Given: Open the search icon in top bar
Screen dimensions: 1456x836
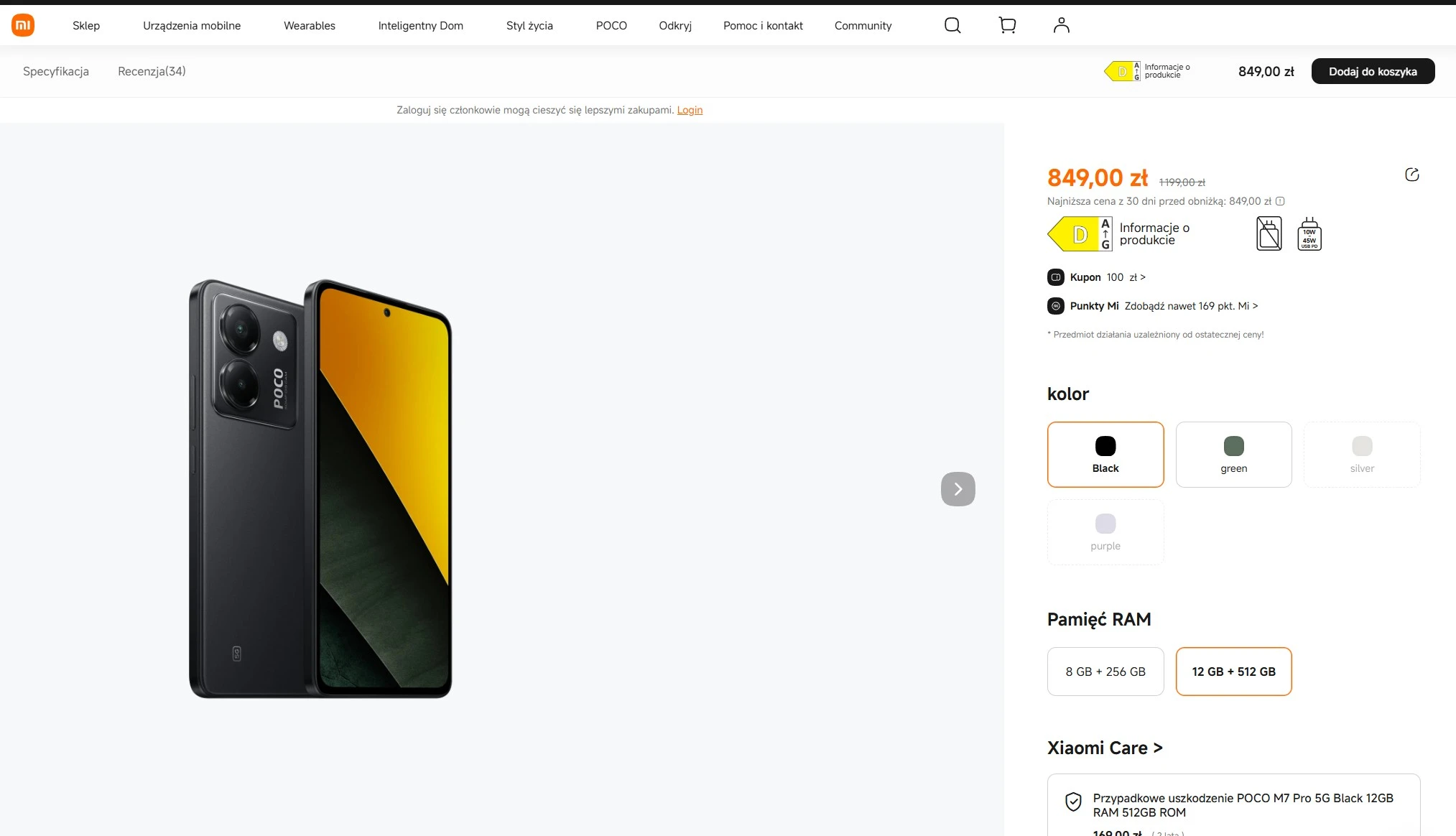Looking at the screenshot, I should 952,25.
